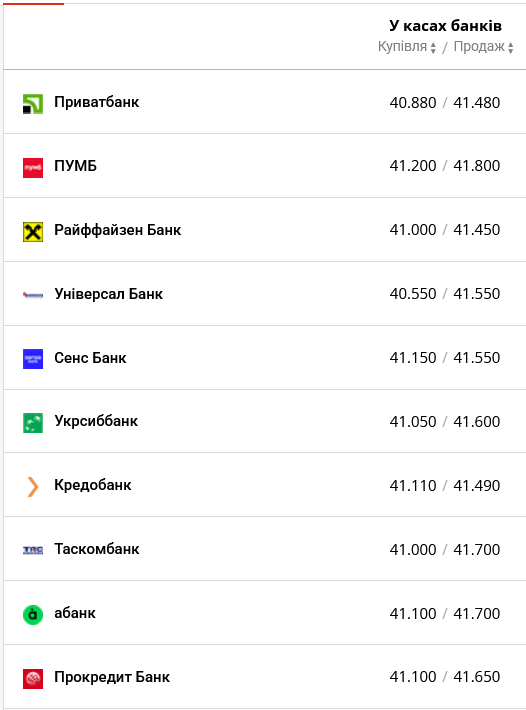Open the Приватбанк bank name link
Viewport: 526px width, 710px height.
(x=96, y=102)
